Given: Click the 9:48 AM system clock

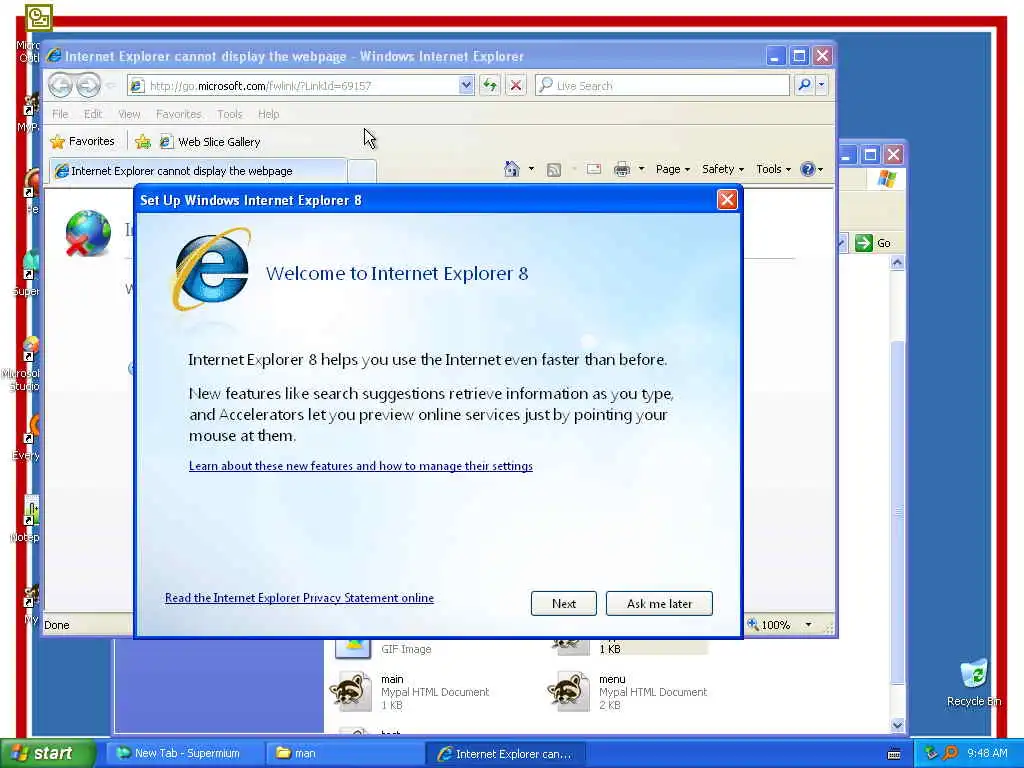Looking at the screenshot, I should [x=987, y=753].
